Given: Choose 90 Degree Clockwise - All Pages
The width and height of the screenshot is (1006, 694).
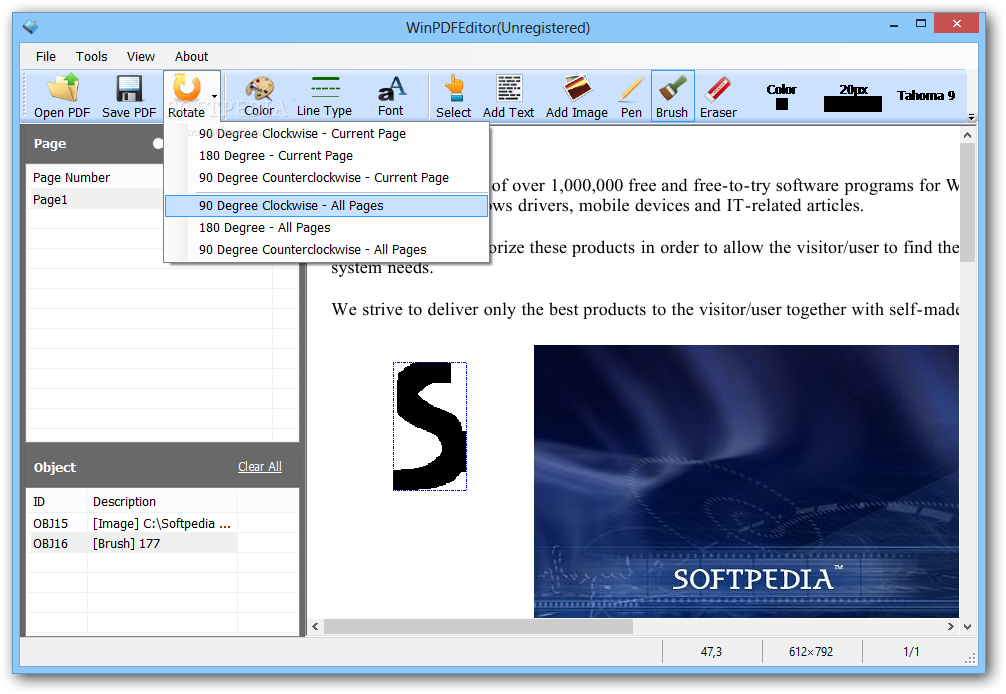Looking at the screenshot, I should pyautogui.click(x=327, y=206).
